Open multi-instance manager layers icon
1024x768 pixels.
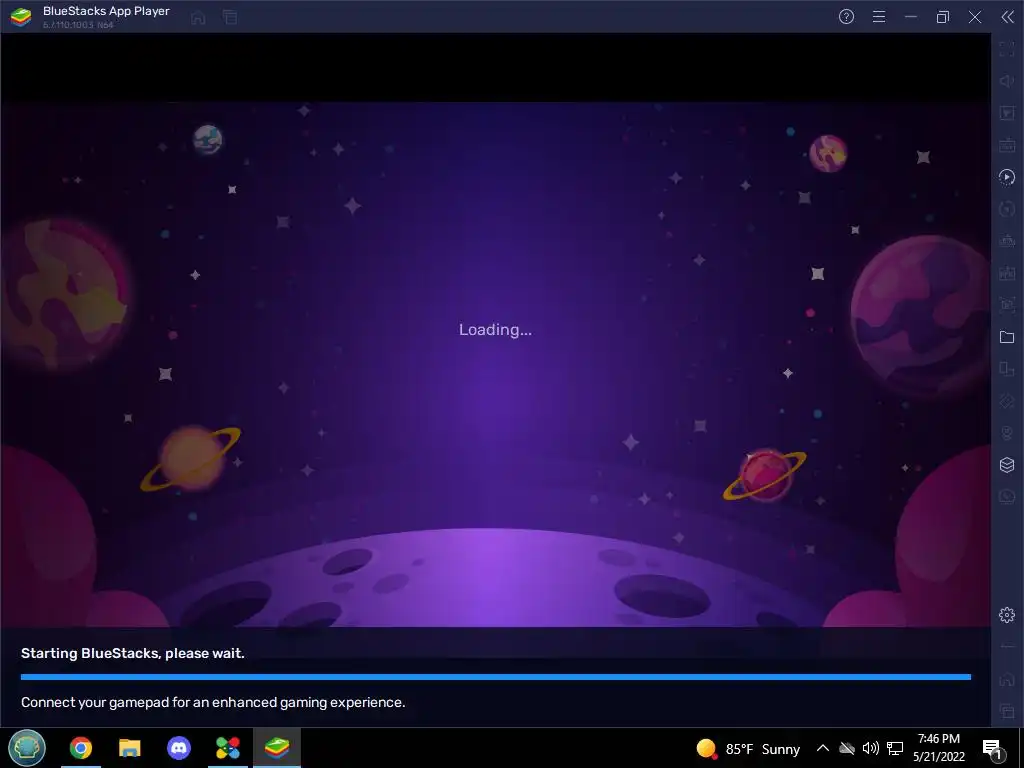click(x=1007, y=464)
